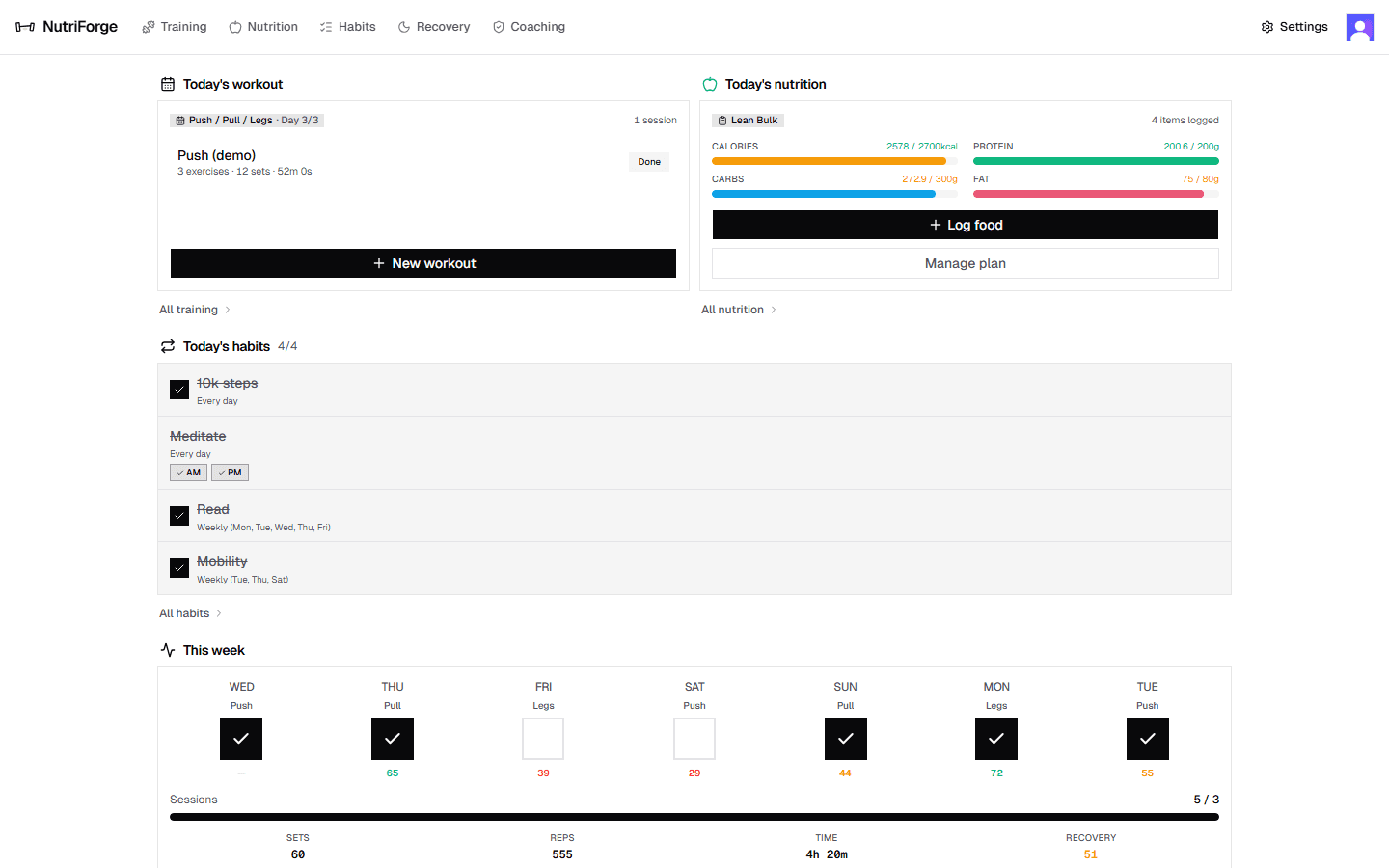
Task: Click the user avatar in the corner
Action: click(1360, 26)
